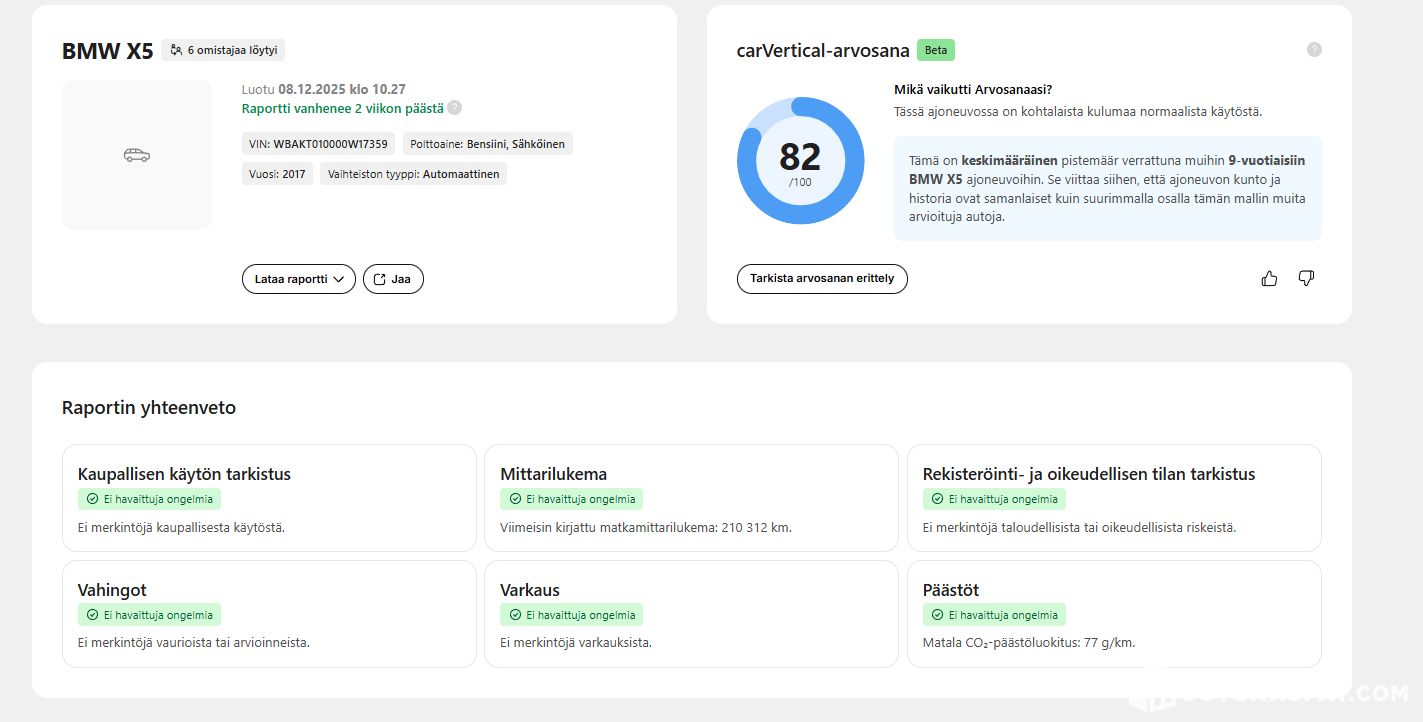Select the Kaupallisen käytön tarkistus card
Viewport: 1423px width, 722px height.
click(x=269, y=498)
